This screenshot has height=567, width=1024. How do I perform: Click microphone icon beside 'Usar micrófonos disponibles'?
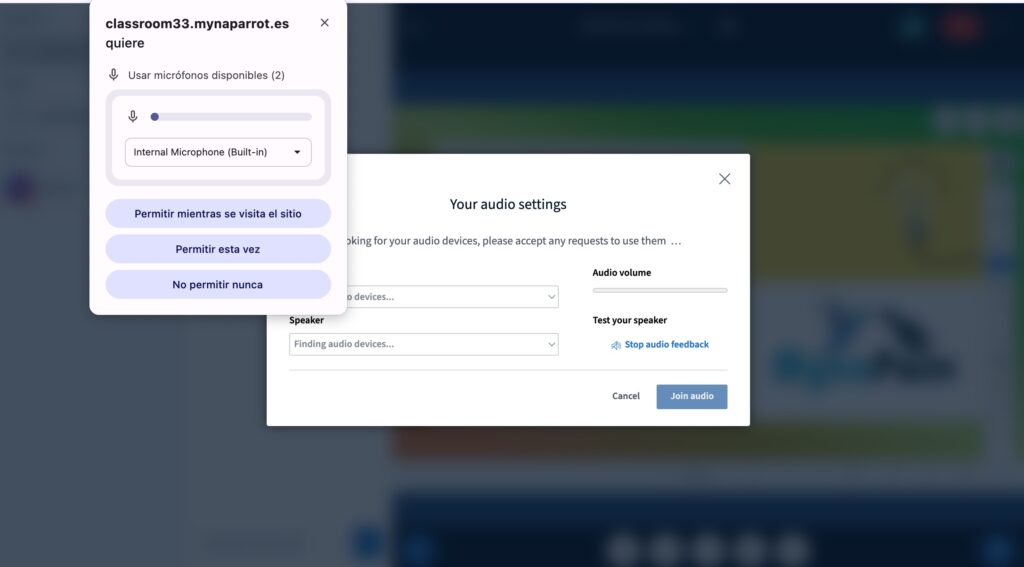coord(114,75)
